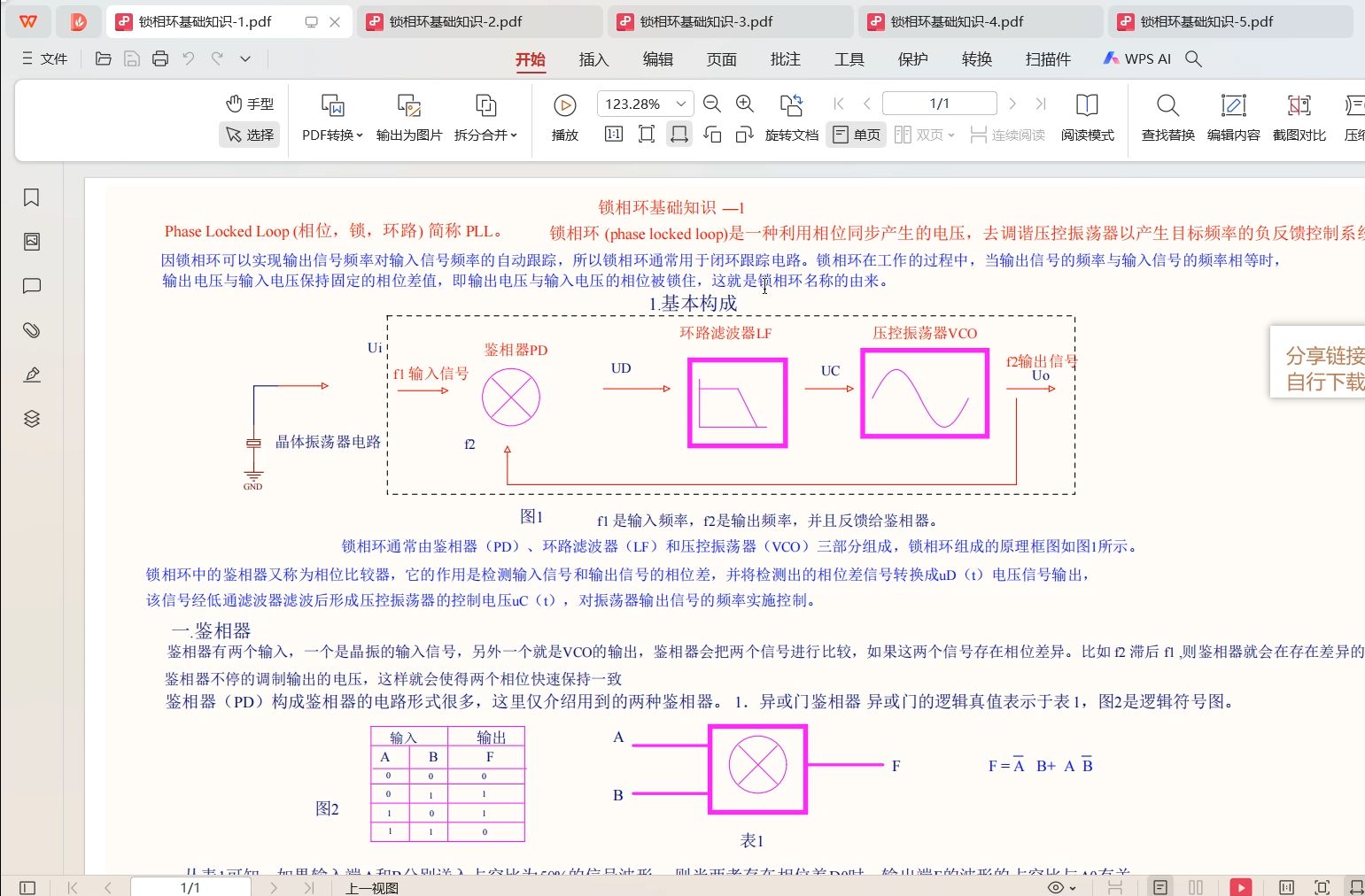Click the search magnifier beside WPS AI
Screen dimensions: 1365x896
tap(1193, 58)
